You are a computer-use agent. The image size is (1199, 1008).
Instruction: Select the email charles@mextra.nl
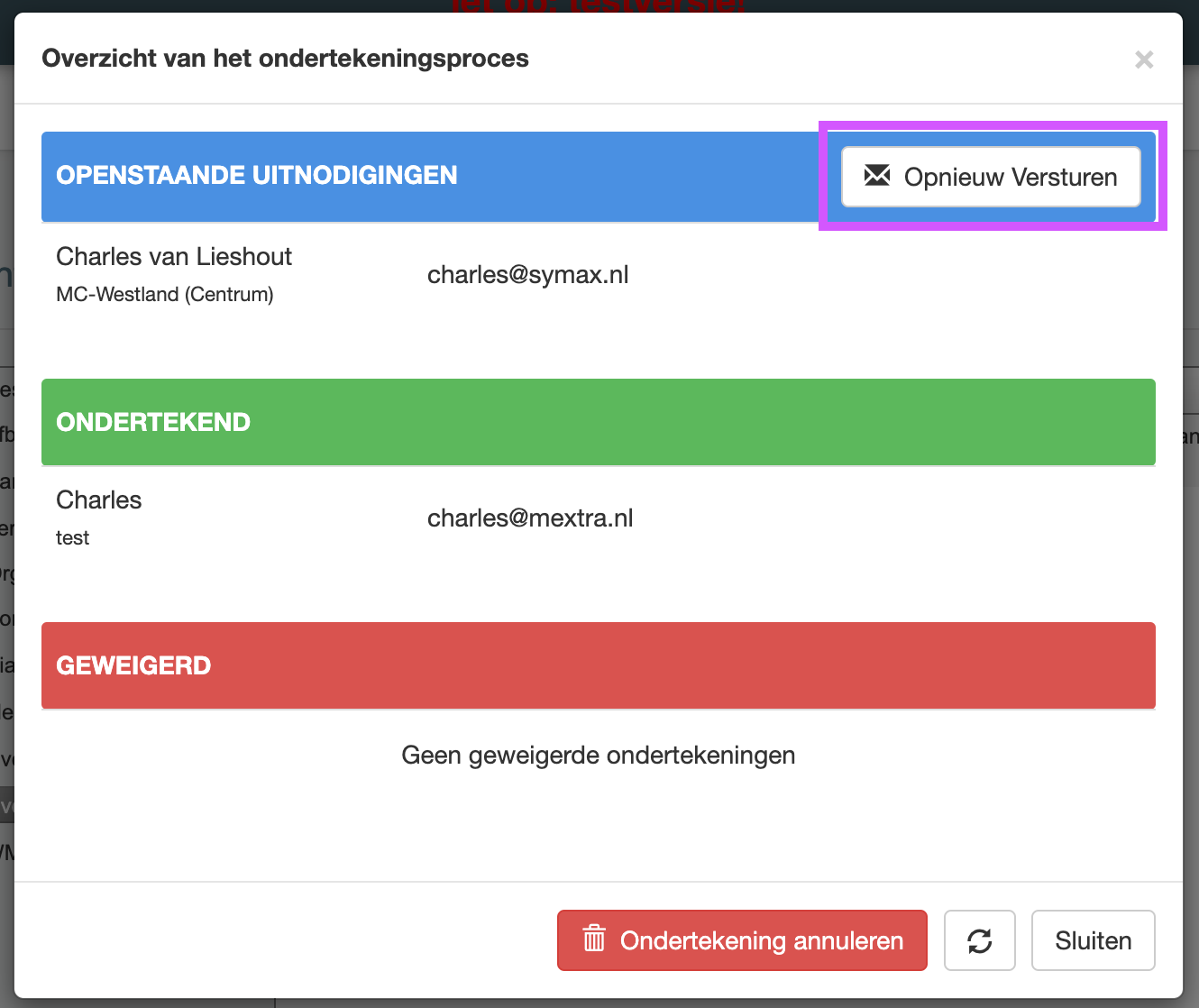(x=530, y=518)
